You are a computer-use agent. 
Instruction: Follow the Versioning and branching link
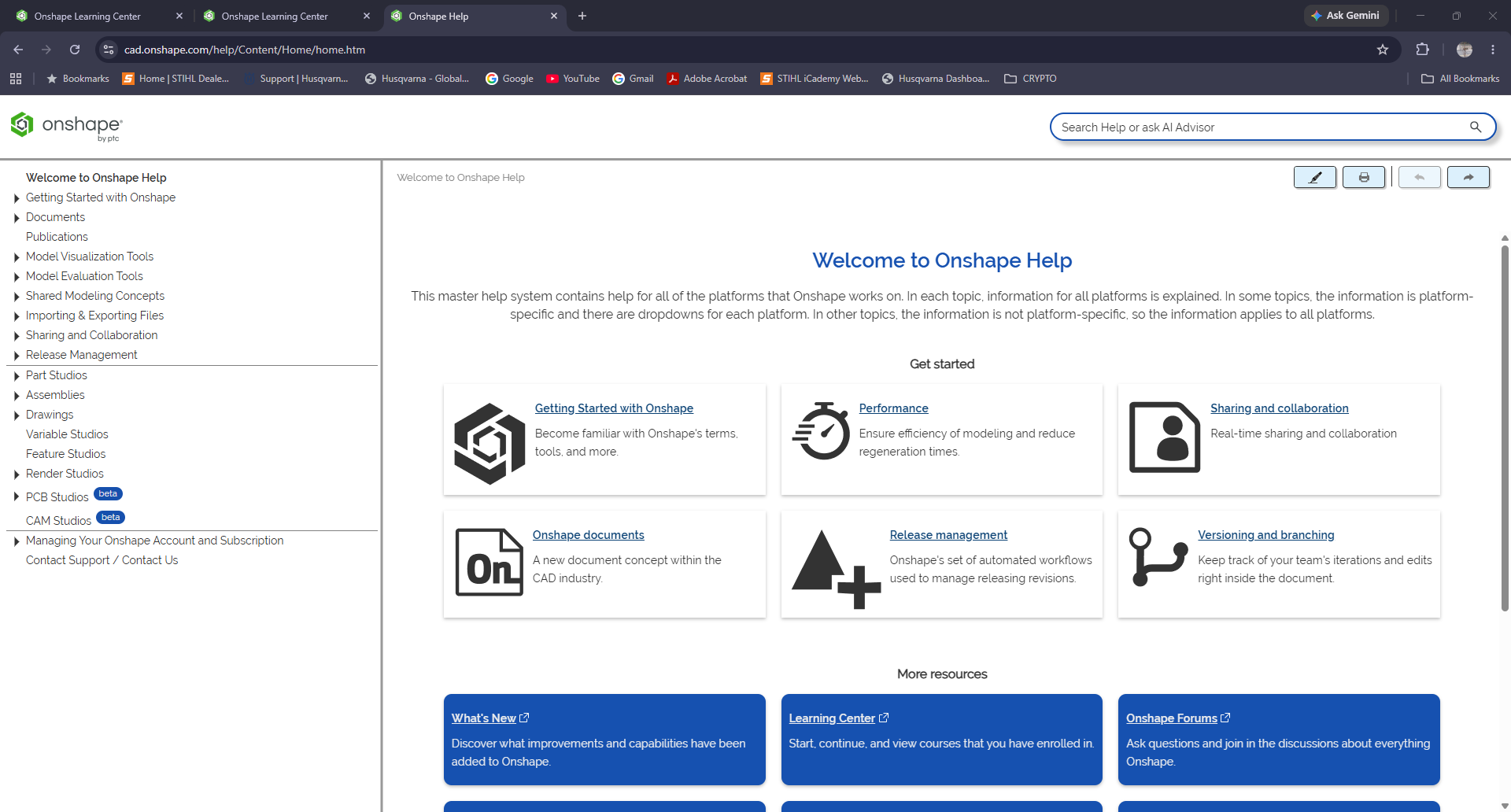coord(1265,535)
